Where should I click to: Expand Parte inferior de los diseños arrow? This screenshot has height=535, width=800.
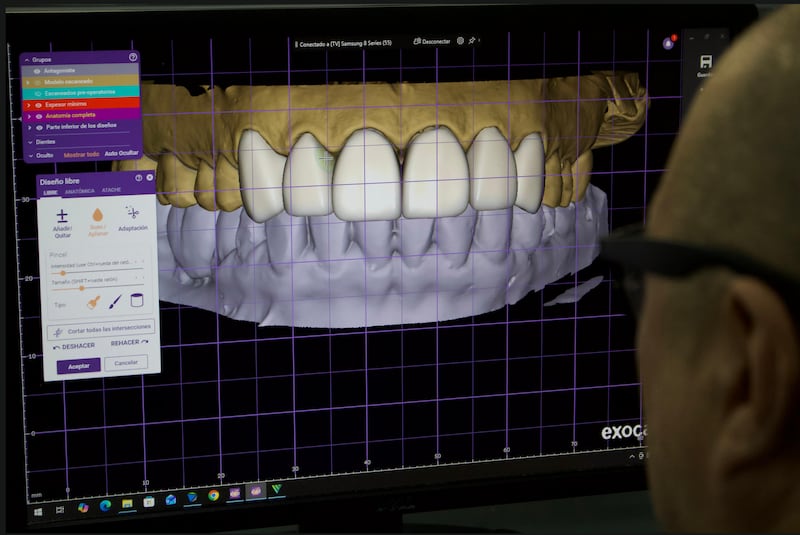point(30,128)
